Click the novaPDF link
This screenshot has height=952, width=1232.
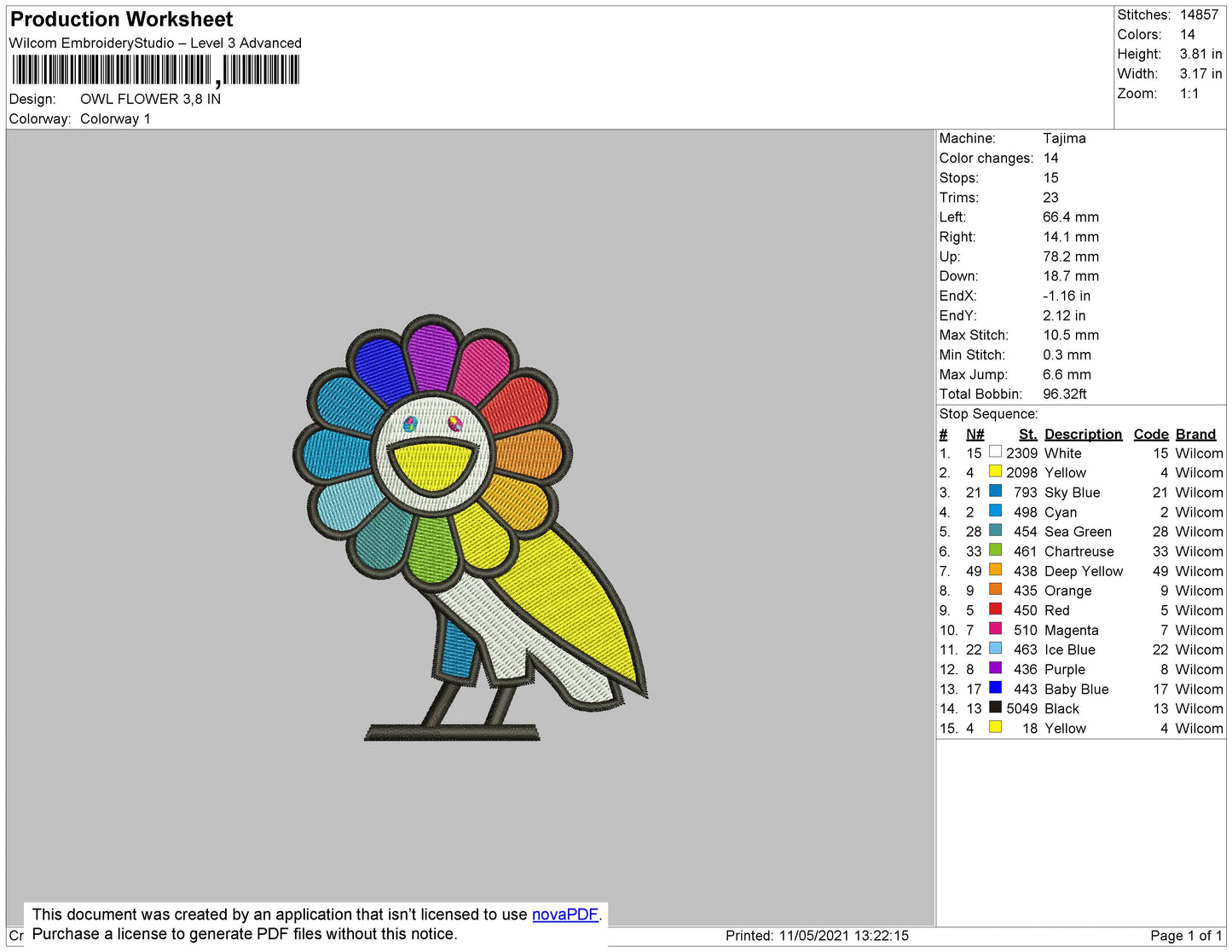pos(565,914)
